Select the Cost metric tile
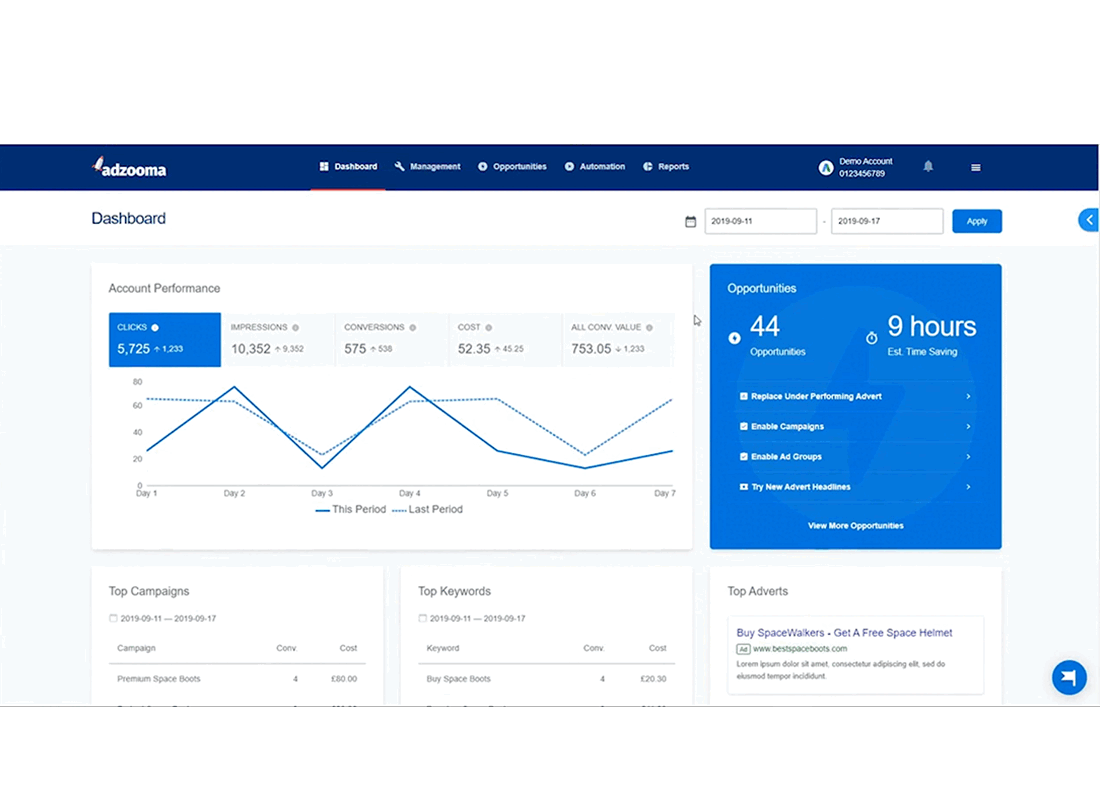This screenshot has width=1100, height=810. click(x=505, y=339)
